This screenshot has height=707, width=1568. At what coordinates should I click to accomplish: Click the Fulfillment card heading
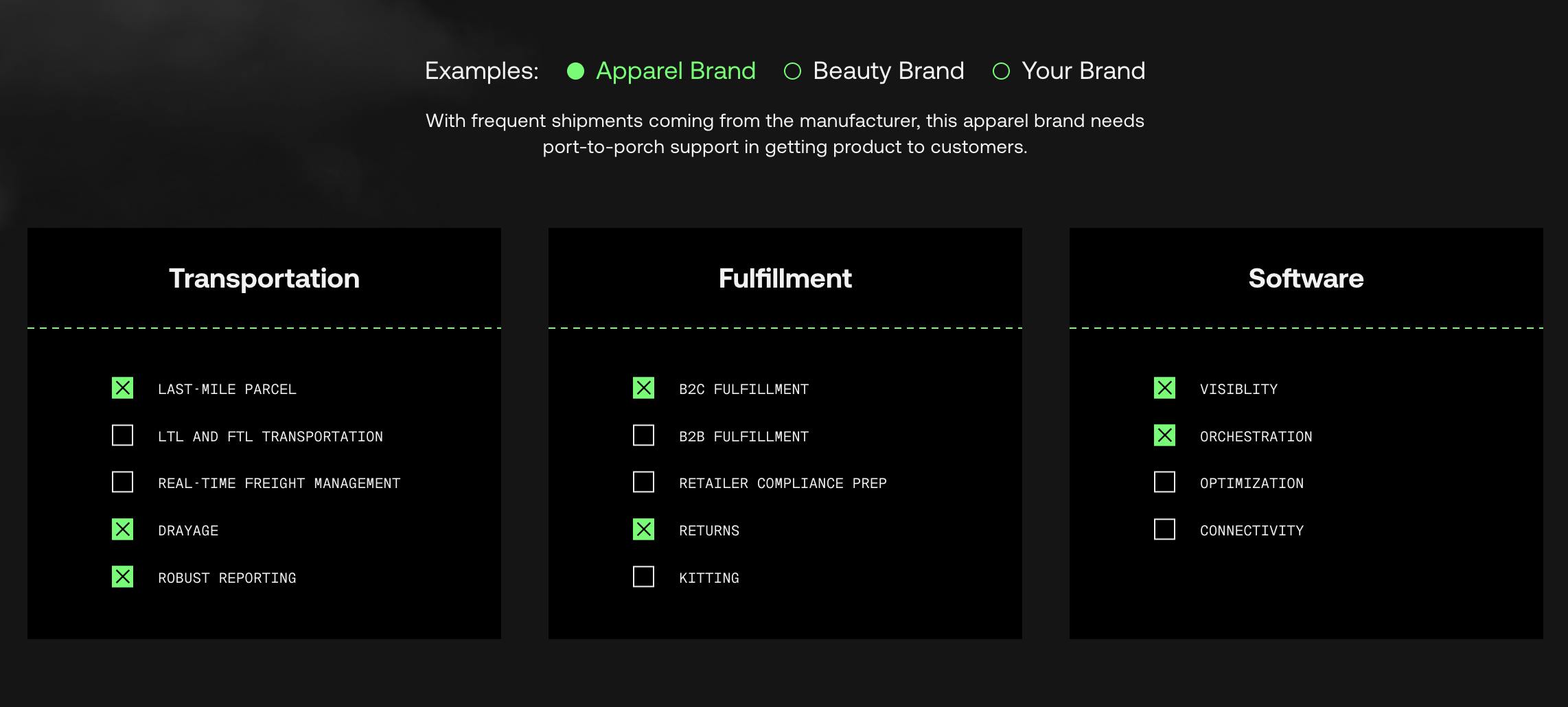click(x=785, y=279)
